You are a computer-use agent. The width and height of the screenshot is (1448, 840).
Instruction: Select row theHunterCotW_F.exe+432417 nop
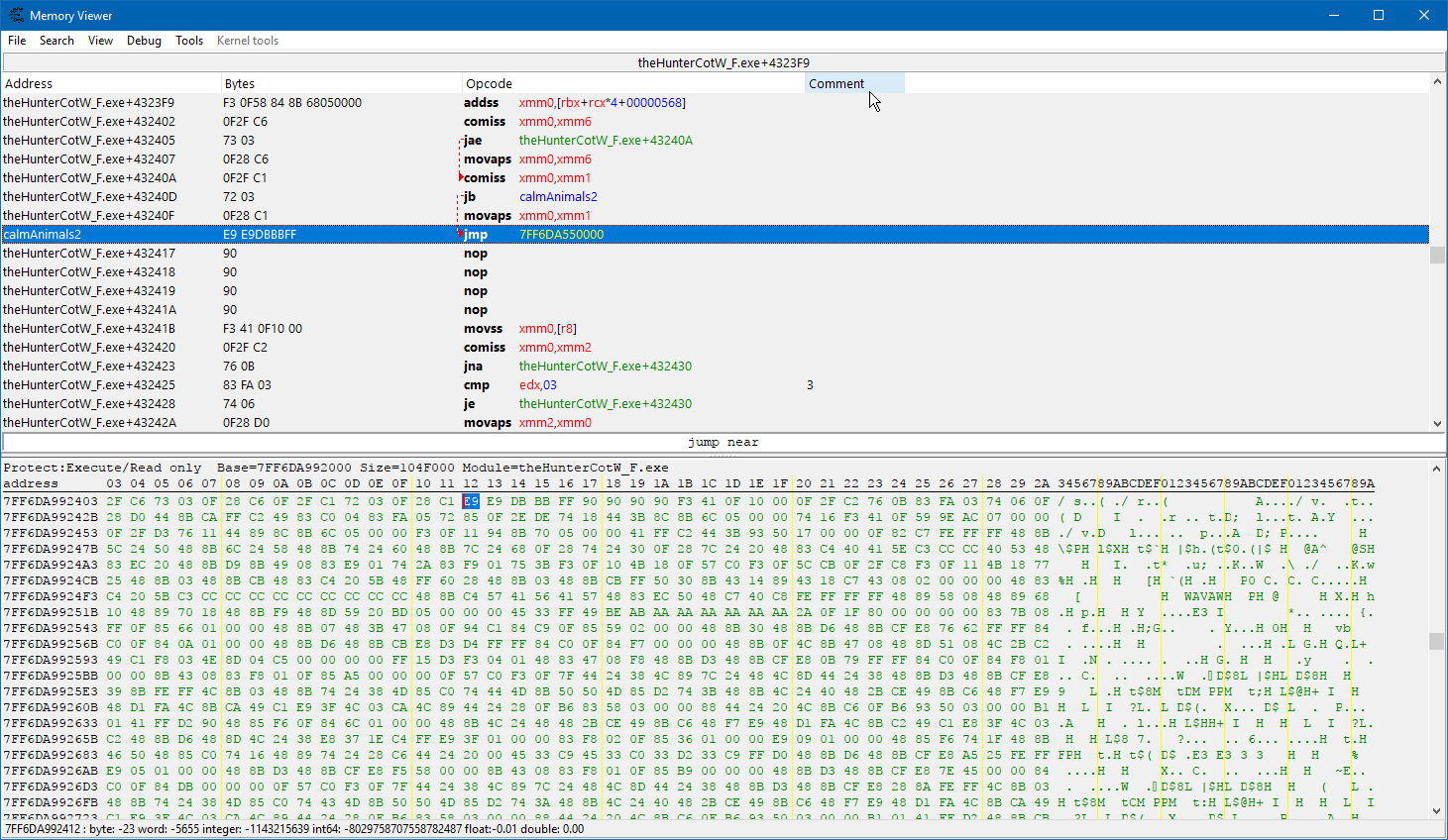715,254
